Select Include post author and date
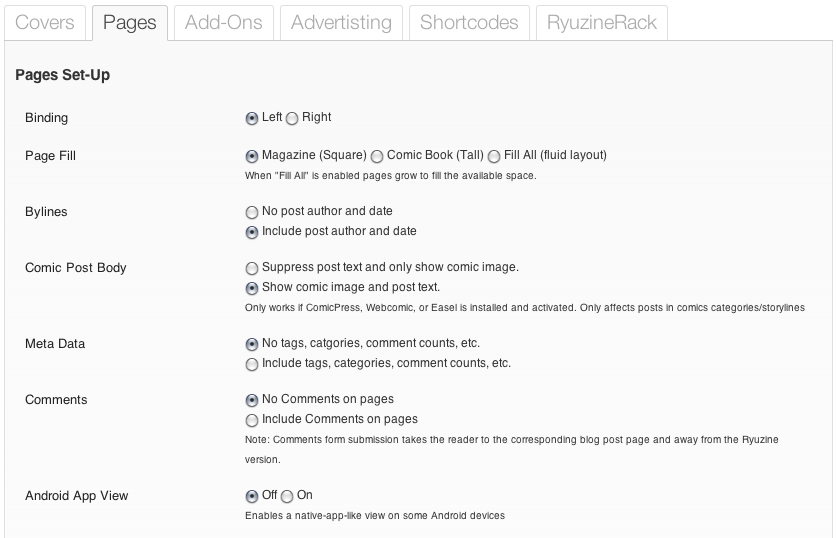Screen dimensions: 837x538 coord(252,232)
